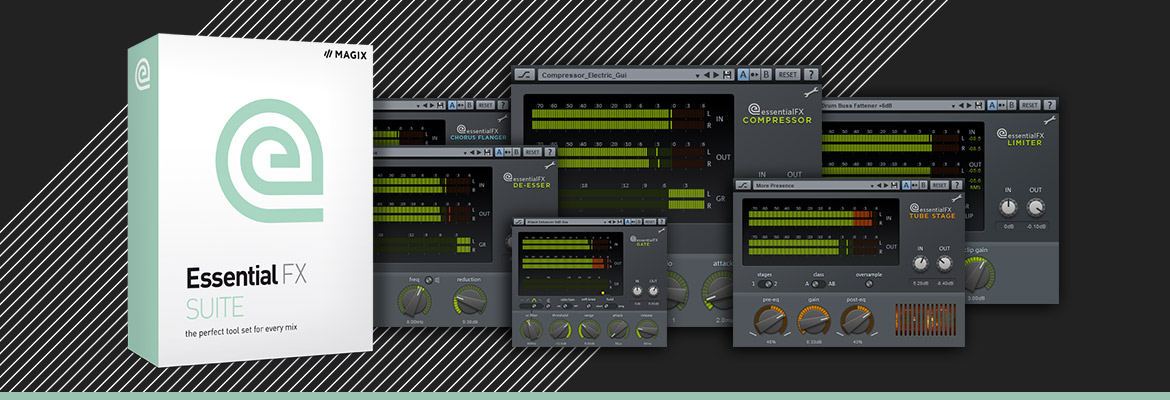The image size is (1170, 400).
Task: Go to previous preset in Limiter
Action: 961,105
